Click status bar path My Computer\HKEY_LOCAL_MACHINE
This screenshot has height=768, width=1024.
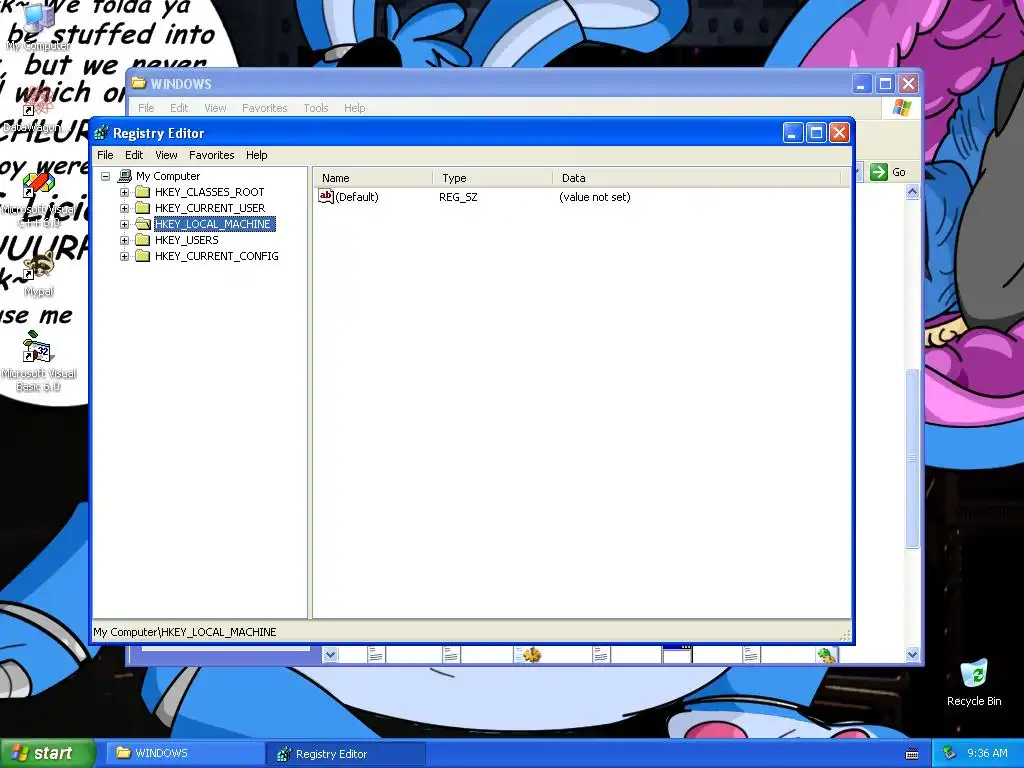point(185,632)
